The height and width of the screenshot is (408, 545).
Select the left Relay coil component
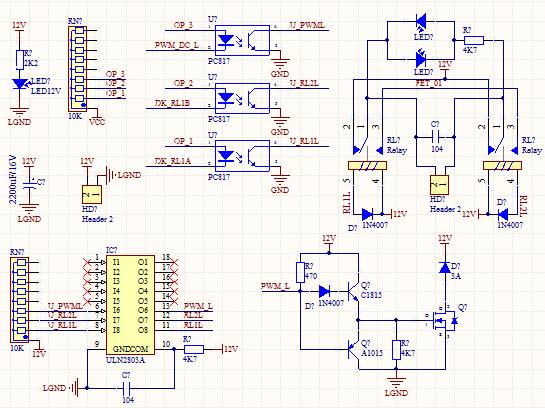tap(367, 166)
